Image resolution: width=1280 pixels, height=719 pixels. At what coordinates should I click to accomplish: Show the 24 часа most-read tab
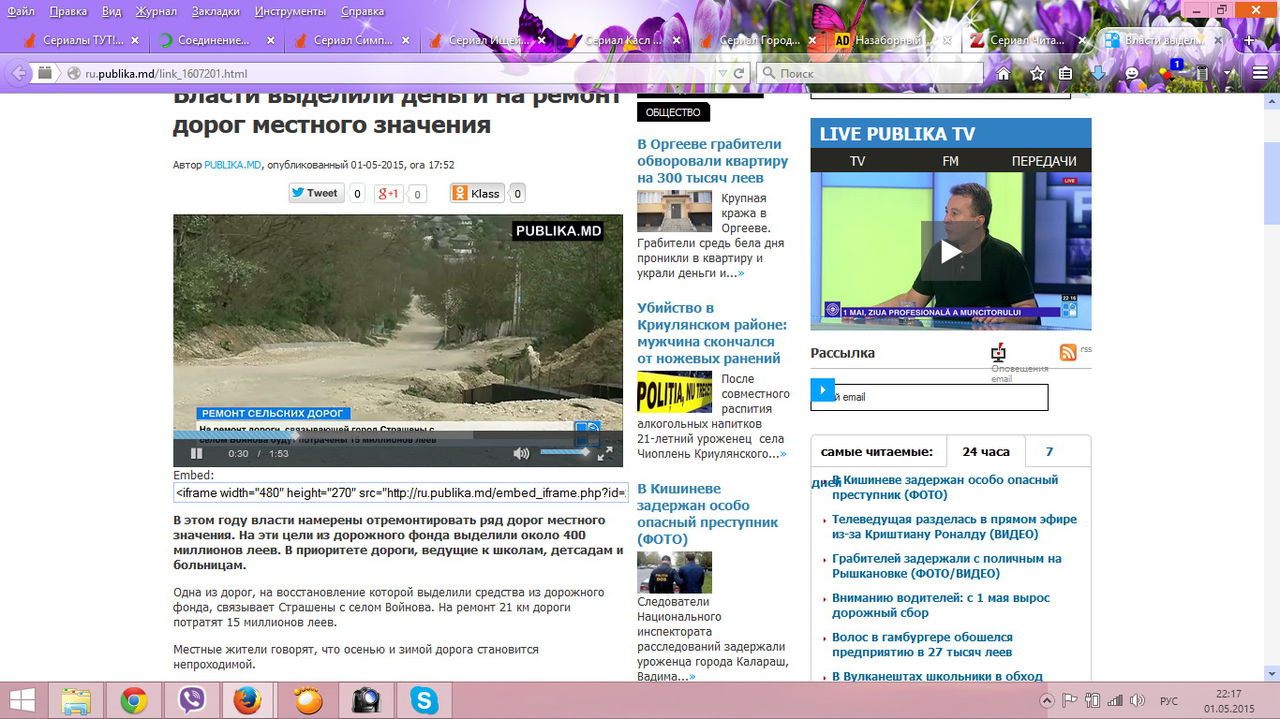(985, 452)
